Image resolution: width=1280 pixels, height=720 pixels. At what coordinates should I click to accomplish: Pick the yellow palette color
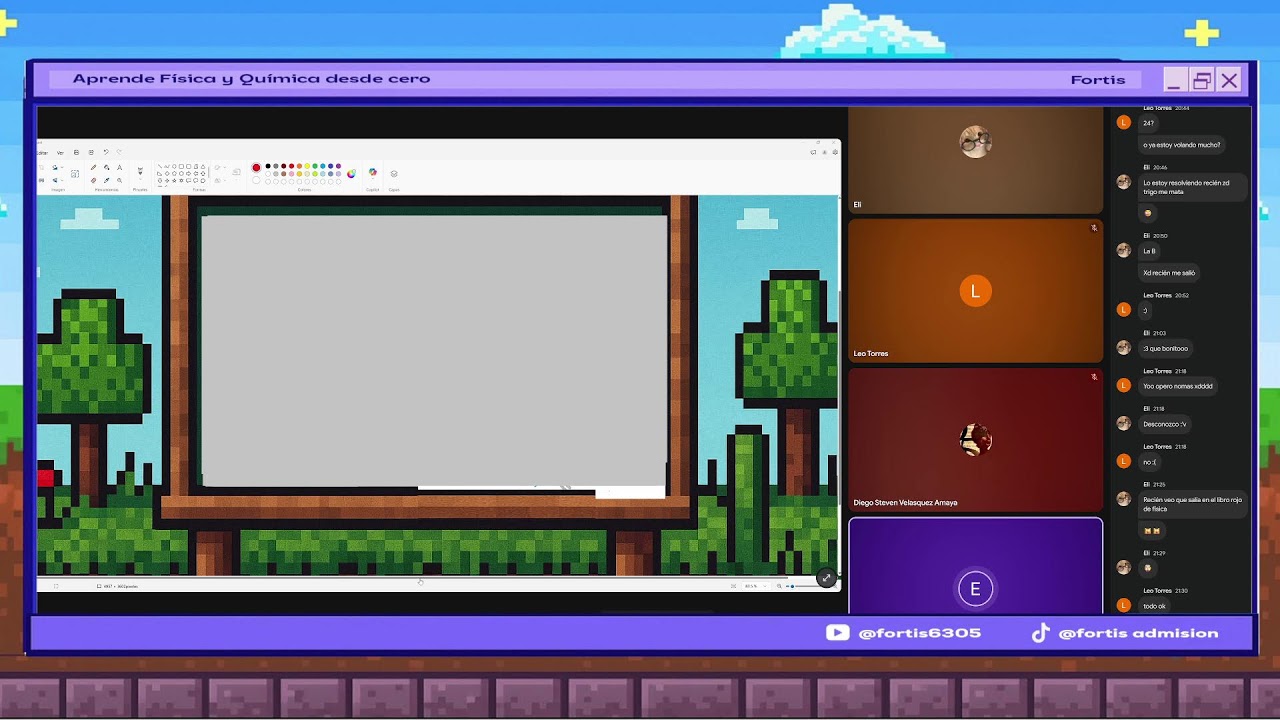(x=307, y=166)
